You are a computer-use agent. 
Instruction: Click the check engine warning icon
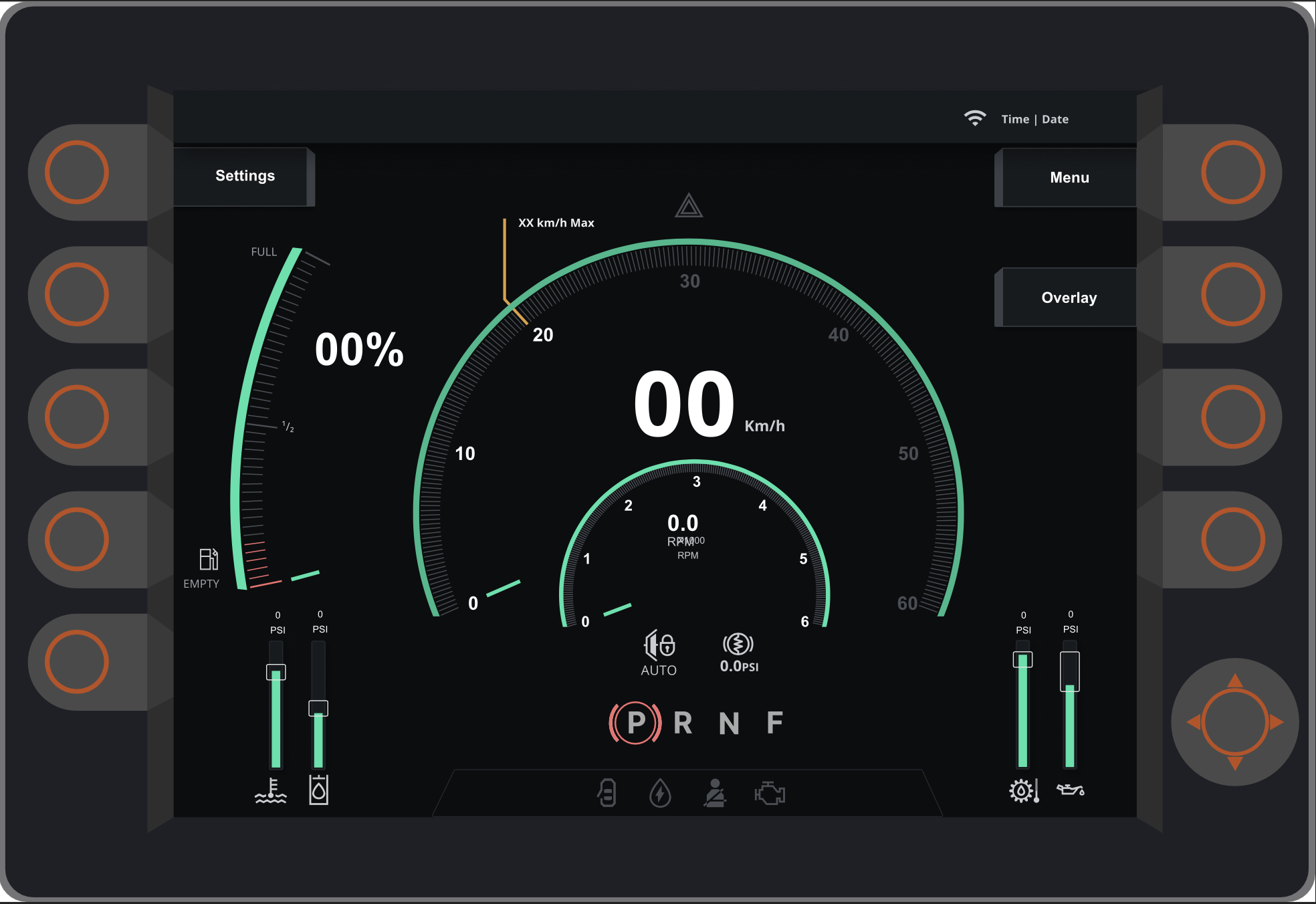coord(770,794)
